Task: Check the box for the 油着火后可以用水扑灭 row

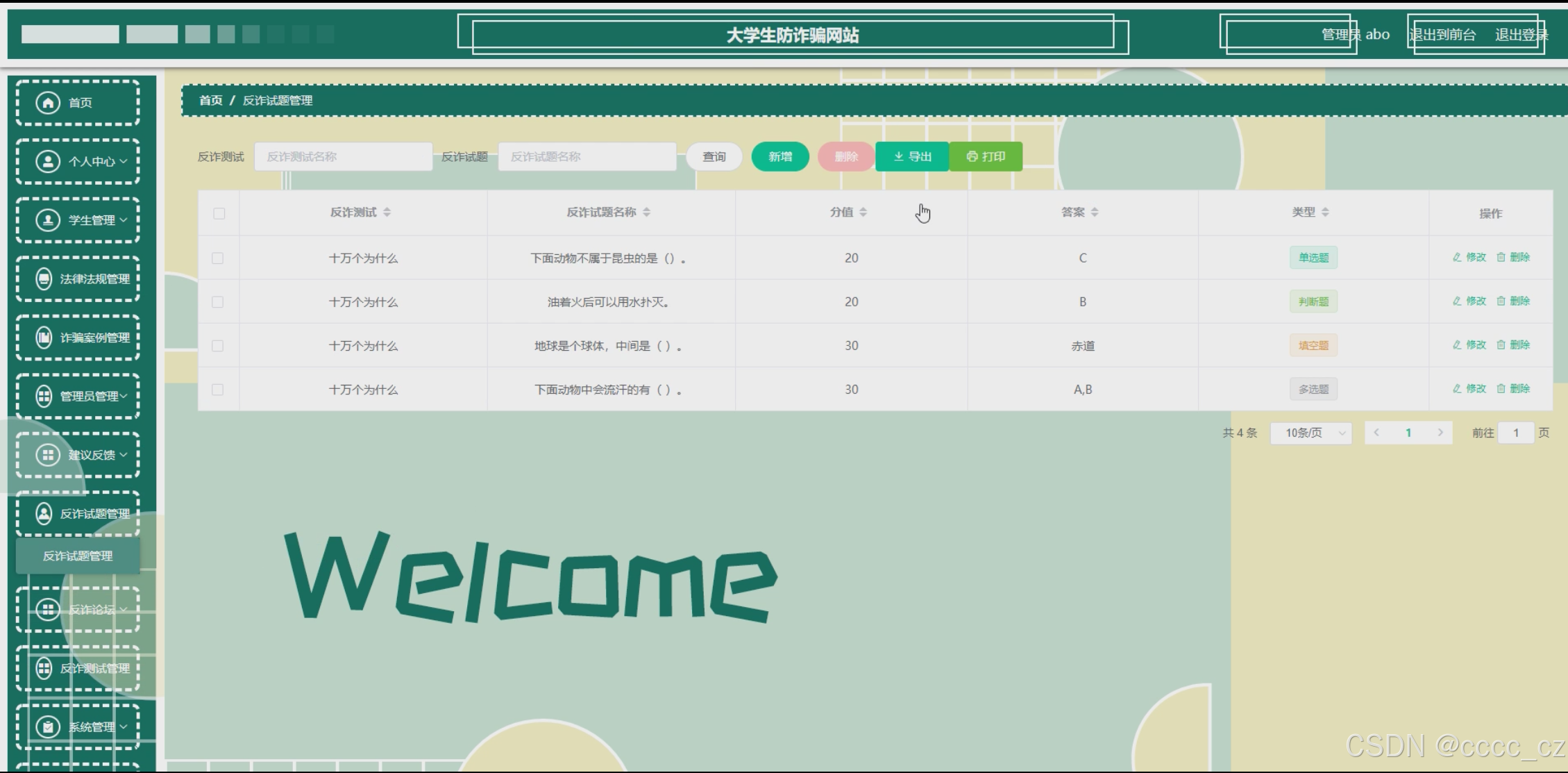Action: [x=218, y=302]
